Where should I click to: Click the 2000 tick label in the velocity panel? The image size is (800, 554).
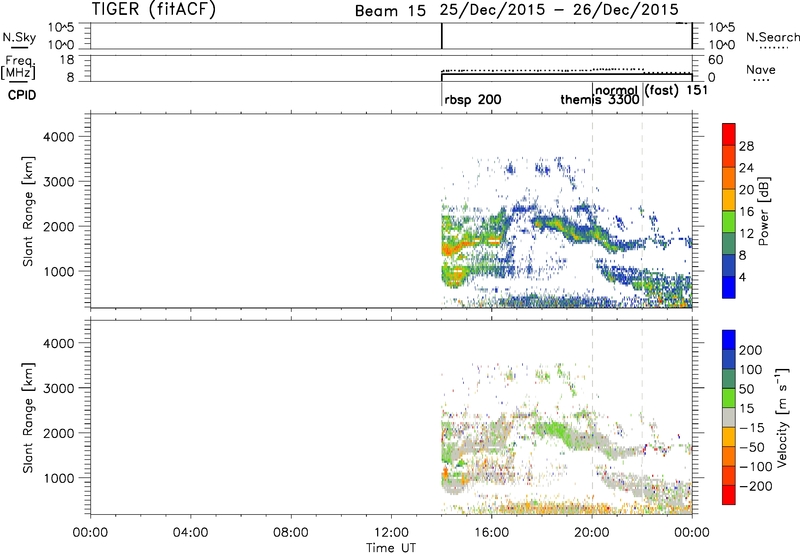pyautogui.click(x=59, y=433)
